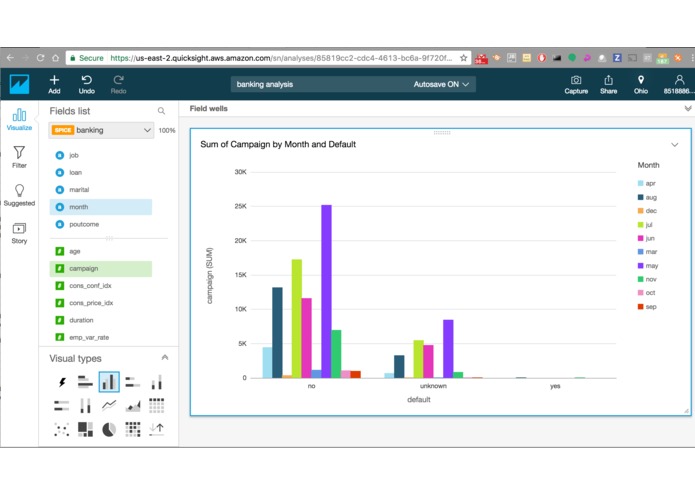Viewport: 695px width, 494px height.
Task: Select the age measure field
Action: [x=101, y=251]
